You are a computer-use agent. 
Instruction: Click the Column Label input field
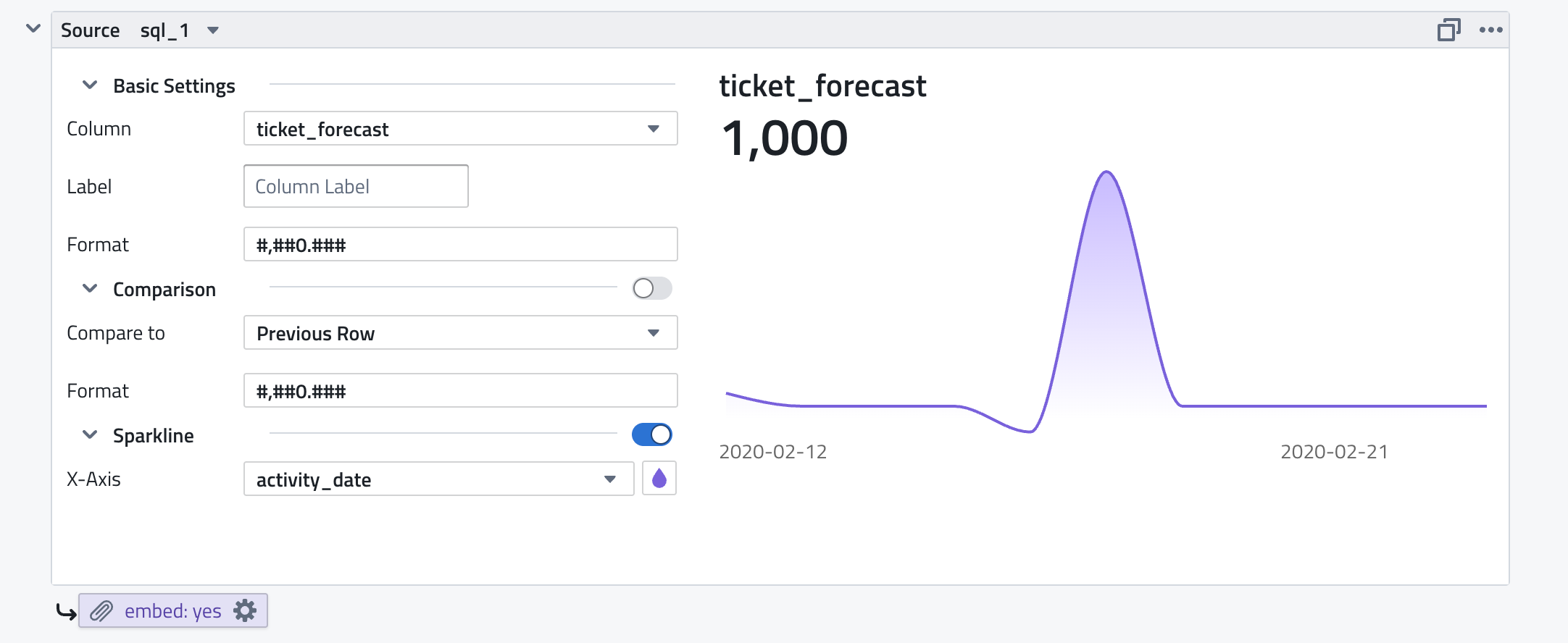356,187
